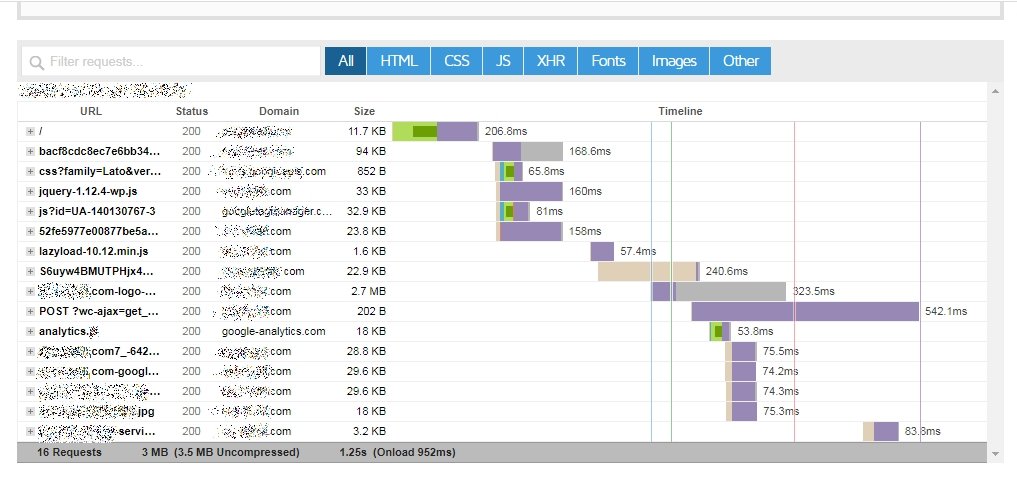Expand the POST ?wc-ajax request row
Image resolution: width=1017 pixels, height=488 pixels.
[x=30, y=311]
